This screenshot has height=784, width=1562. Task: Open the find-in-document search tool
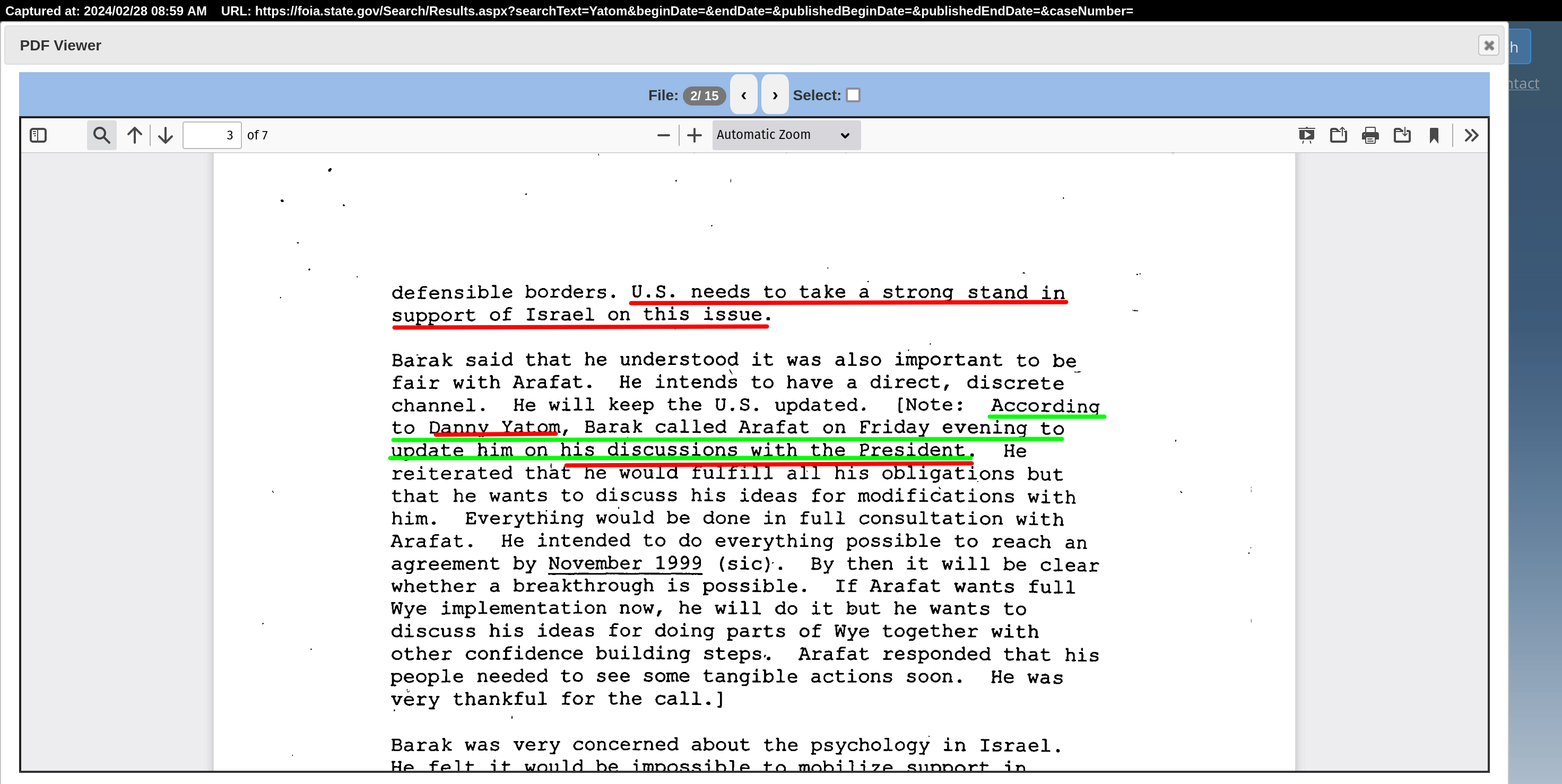(x=101, y=135)
